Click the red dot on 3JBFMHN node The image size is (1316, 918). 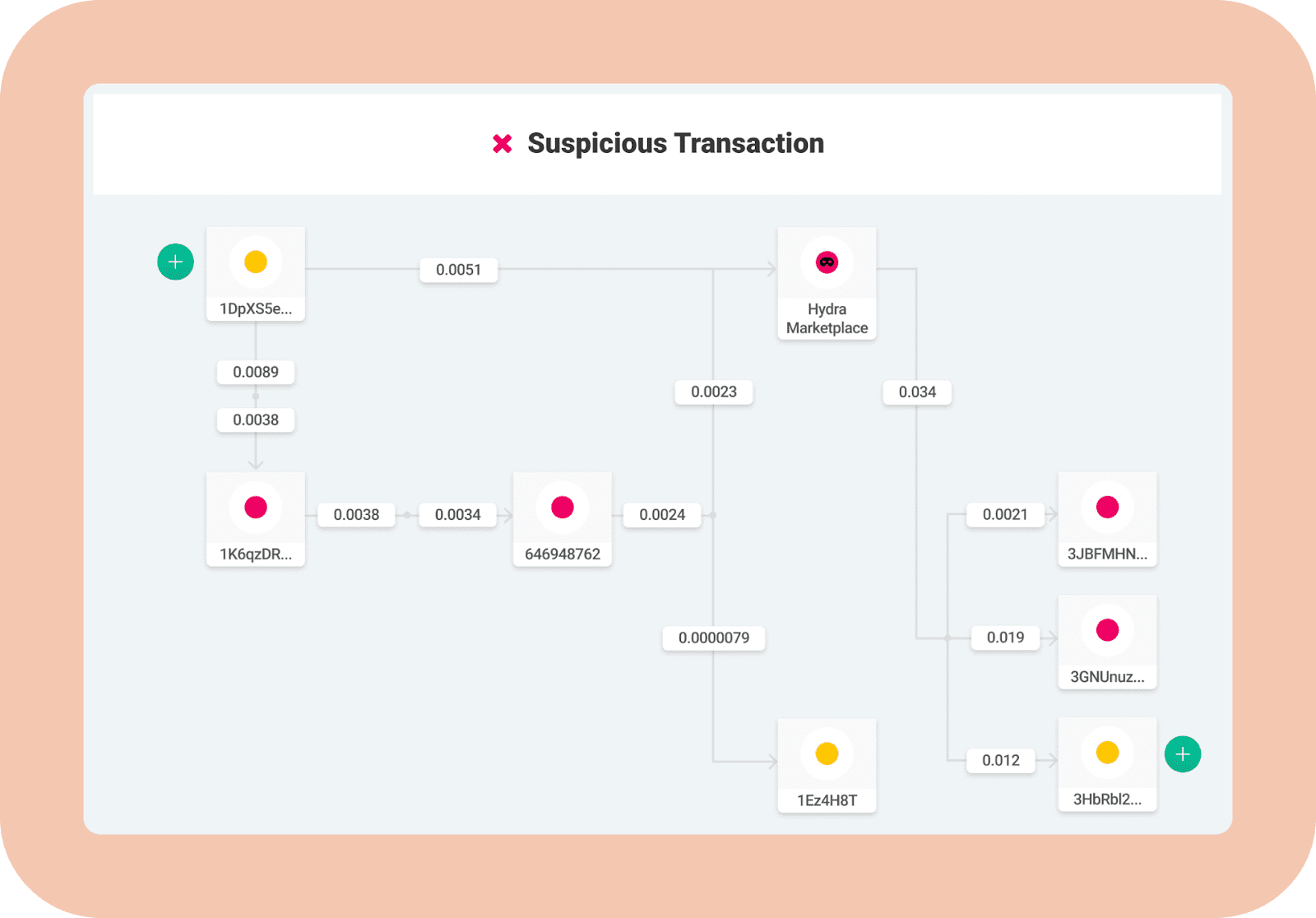(1107, 508)
